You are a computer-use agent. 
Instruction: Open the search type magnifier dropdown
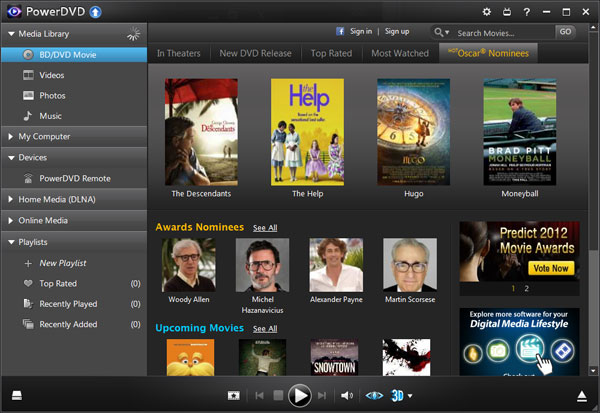tap(441, 33)
